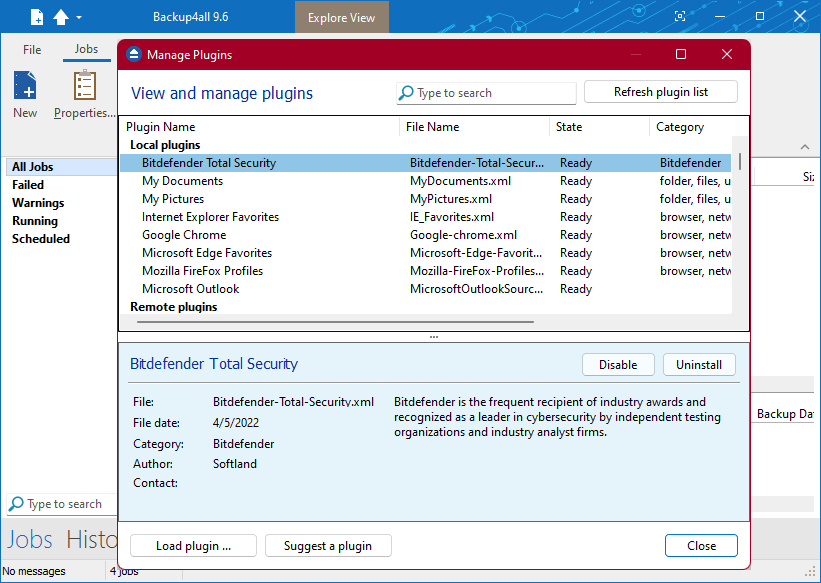The height and width of the screenshot is (583, 821).
Task: Click the MyPictures.xml file name cell
Action: [451, 199]
